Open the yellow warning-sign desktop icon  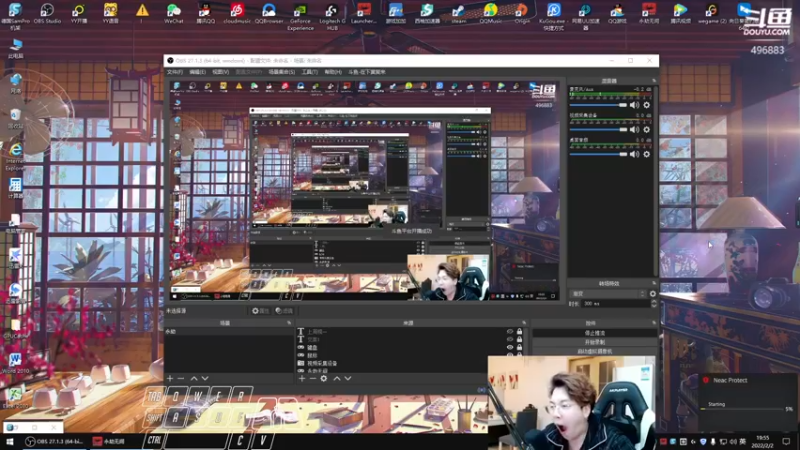point(142,13)
